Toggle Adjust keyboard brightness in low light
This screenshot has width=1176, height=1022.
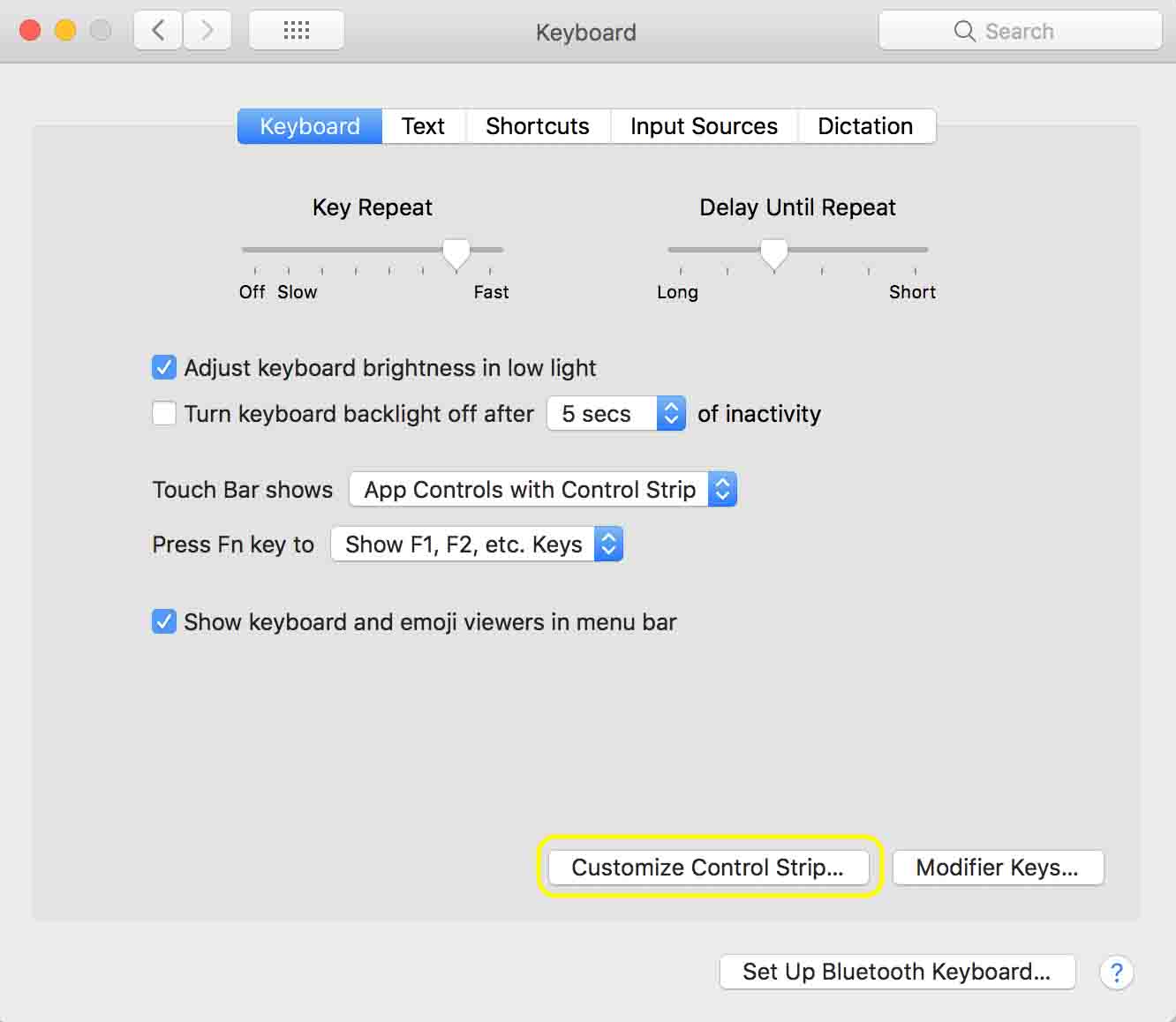[x=164, y=367]
